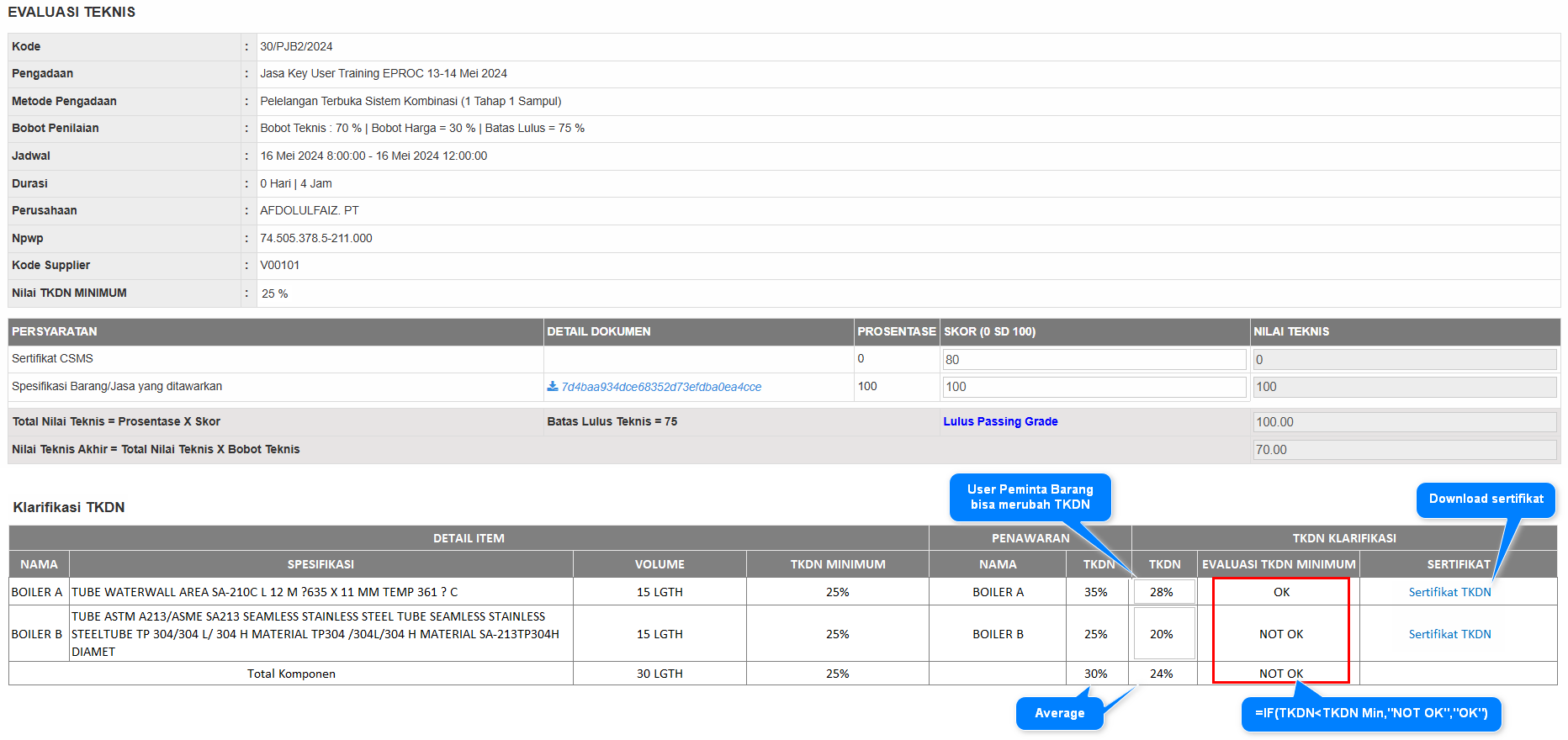This screenshot has height=740, width=1568.
Task: Open Sertifikat TKDN link for BOILER A
Action: pos(1449,592)
